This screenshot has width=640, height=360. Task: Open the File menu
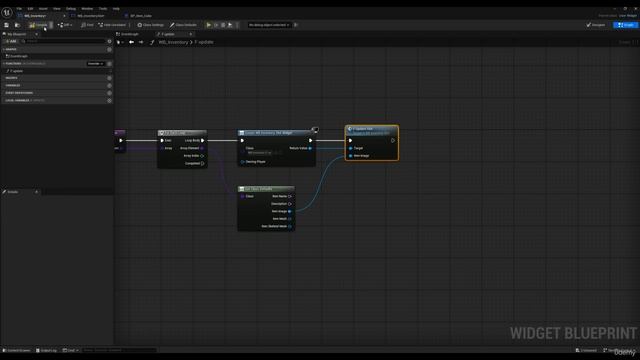19,9
